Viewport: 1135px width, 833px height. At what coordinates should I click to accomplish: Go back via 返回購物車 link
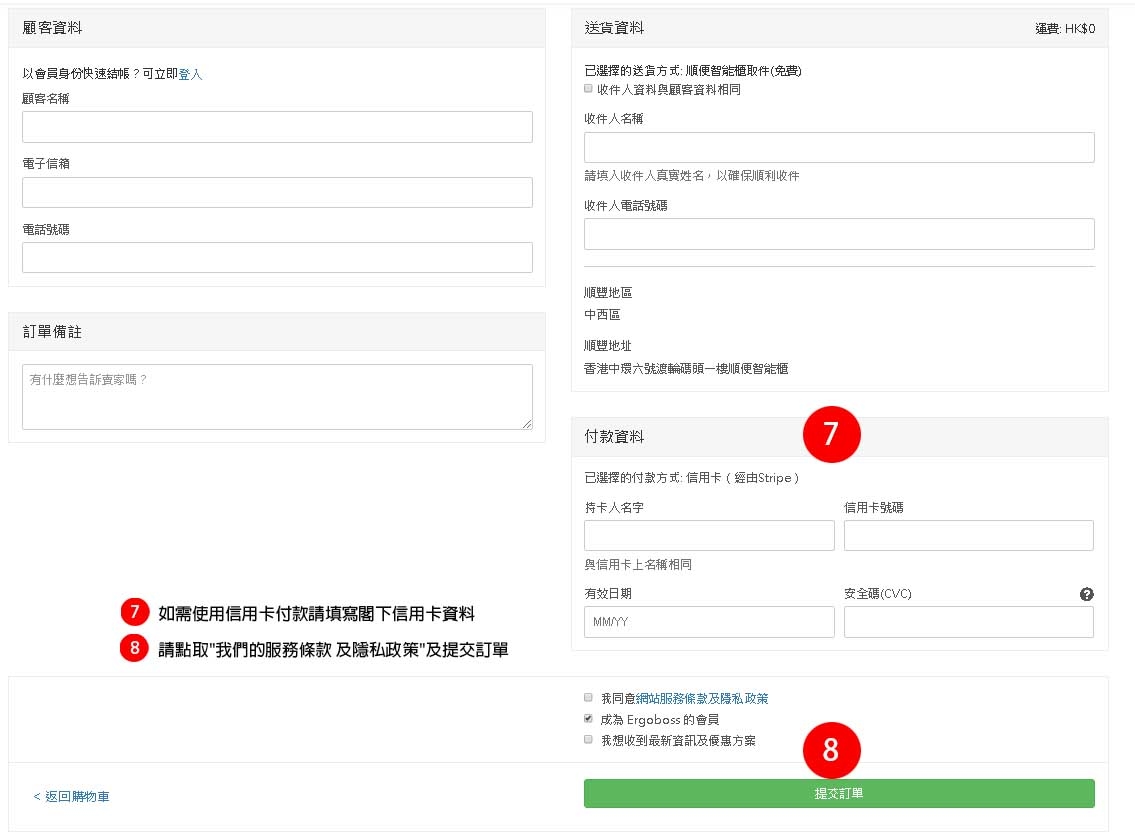coord(71,796)
